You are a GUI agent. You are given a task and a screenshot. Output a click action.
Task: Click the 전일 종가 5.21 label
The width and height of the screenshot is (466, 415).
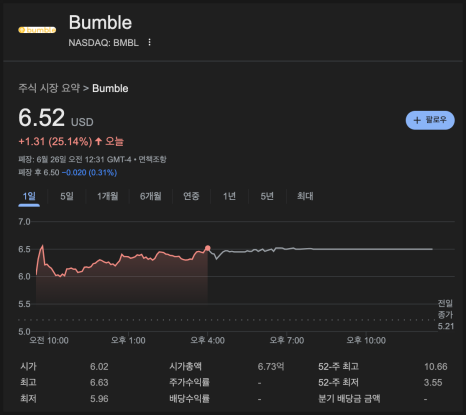point(446,315)
